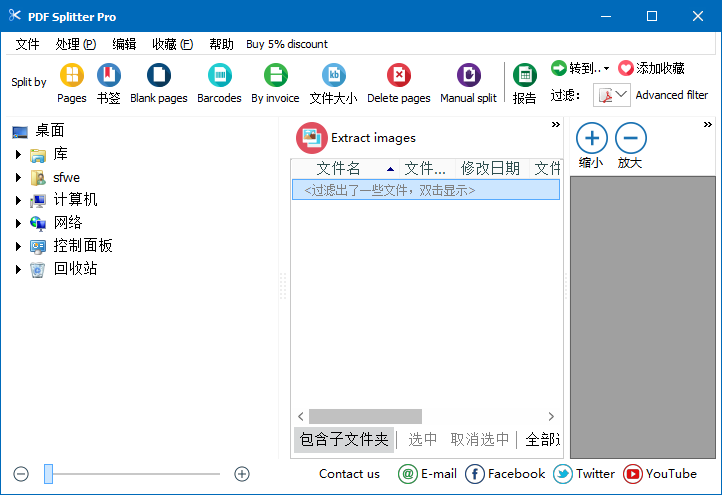Click the file list horizontal scrollbar thumb
Image resolution: width=722 pixels, height=495 pixels.
(365, 416)
